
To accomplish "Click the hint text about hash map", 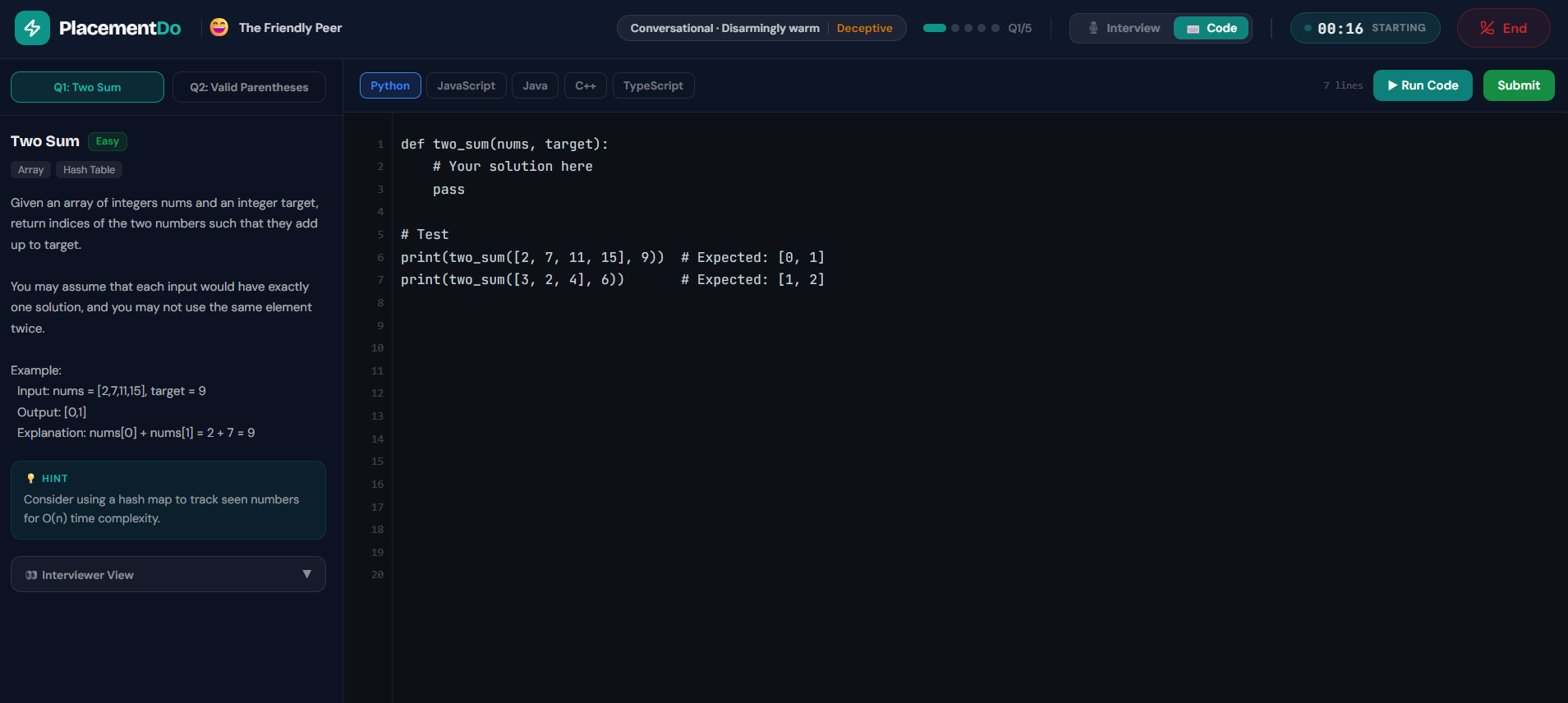I will click(x=161, y=508).
